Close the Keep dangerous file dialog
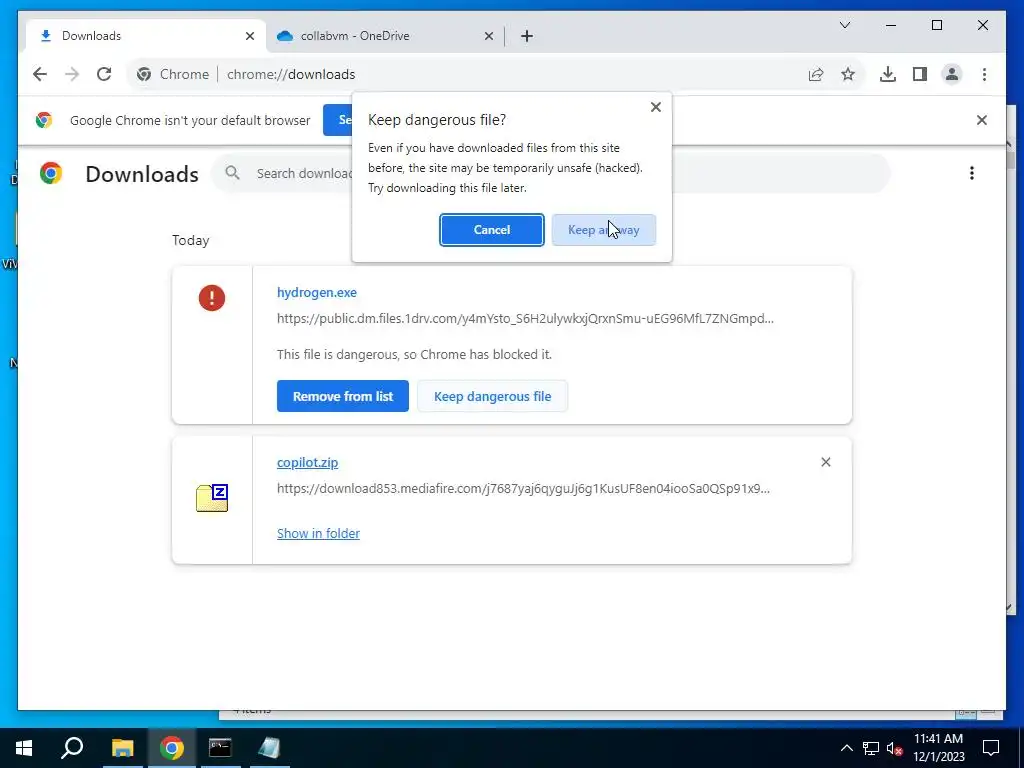This screenshot has height=768, width=1024. pos(656,107)
